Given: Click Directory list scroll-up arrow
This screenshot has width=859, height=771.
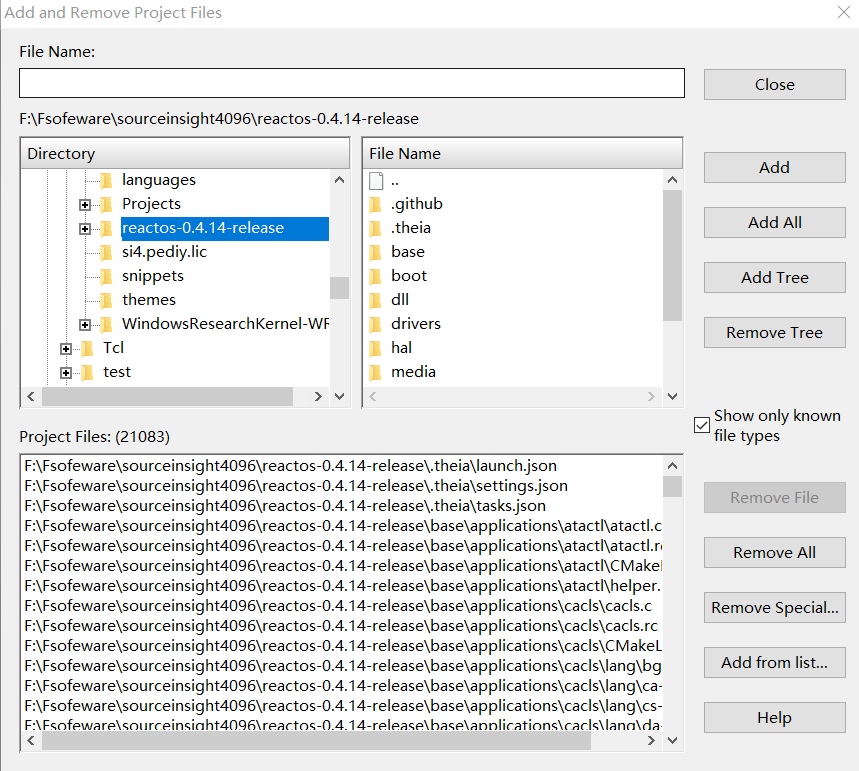Looking at the screenshot, I should click(x=339, y=180).
